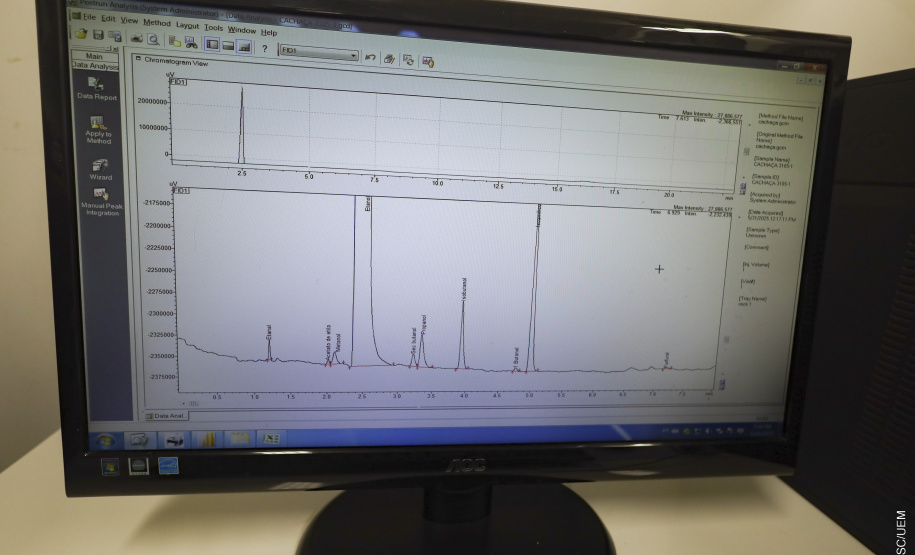Click the Metanol peak label

[338, 343]
